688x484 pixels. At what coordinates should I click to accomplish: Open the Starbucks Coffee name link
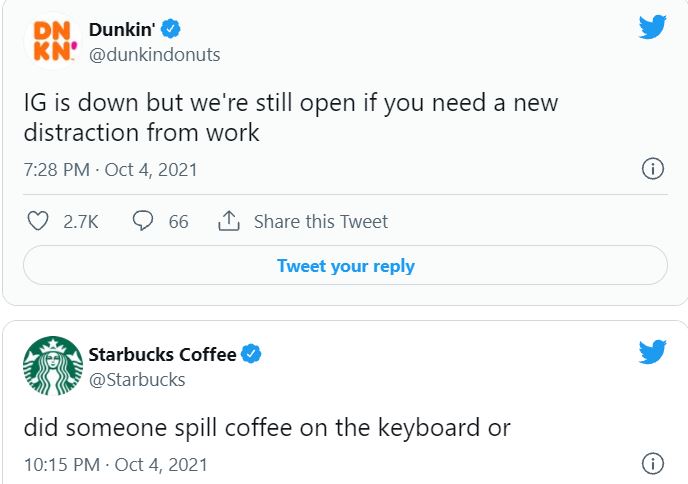[162, 354]
